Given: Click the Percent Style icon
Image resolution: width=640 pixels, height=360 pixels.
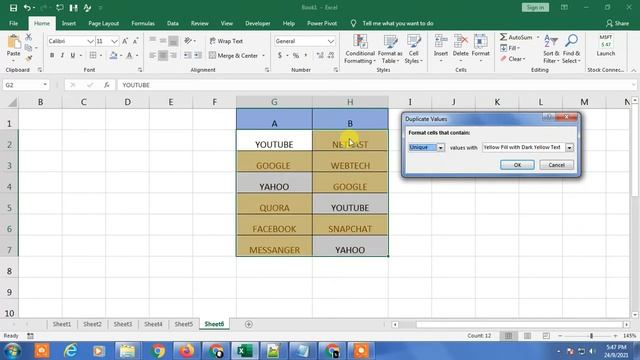Looking at the screenshot, I should (296, 56).
